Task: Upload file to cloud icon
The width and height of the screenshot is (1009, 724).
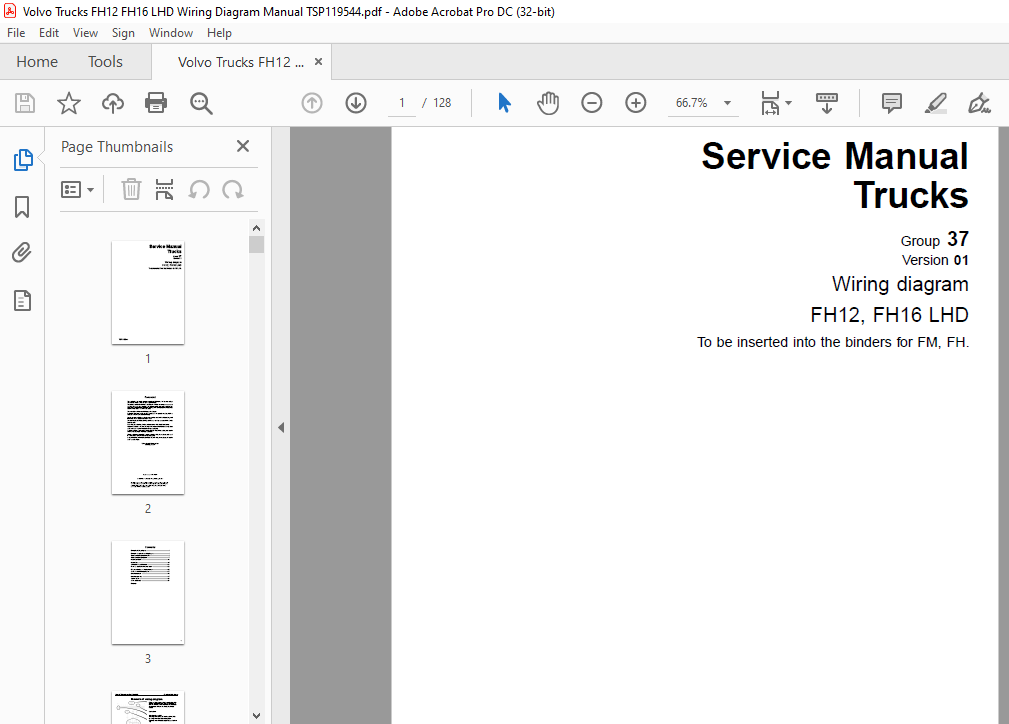Action: tap(113, 103)
